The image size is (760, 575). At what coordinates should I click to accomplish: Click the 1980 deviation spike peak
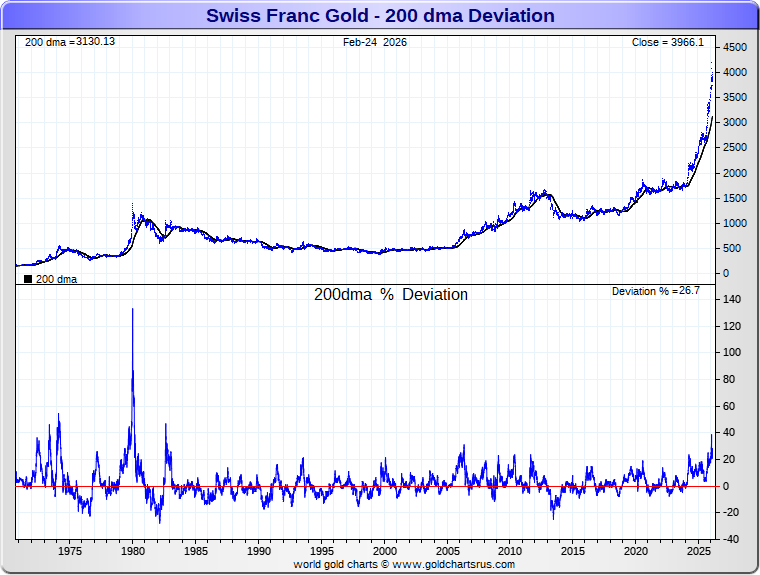pos(133,309)
